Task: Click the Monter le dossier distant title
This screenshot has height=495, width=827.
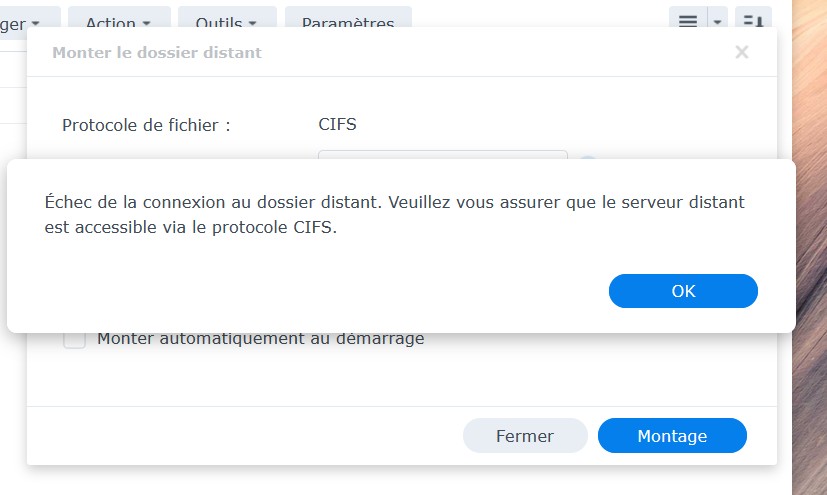Action: click(156, 53)
